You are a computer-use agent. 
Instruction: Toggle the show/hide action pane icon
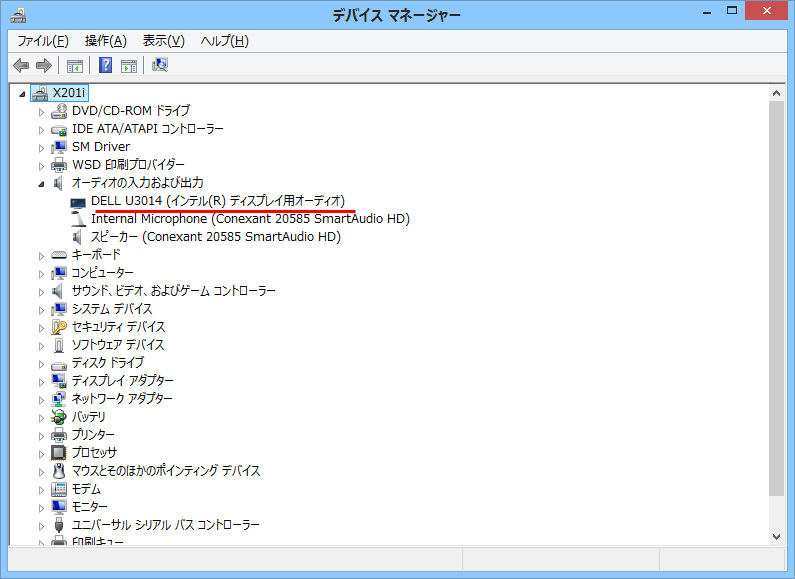point(129,66)
